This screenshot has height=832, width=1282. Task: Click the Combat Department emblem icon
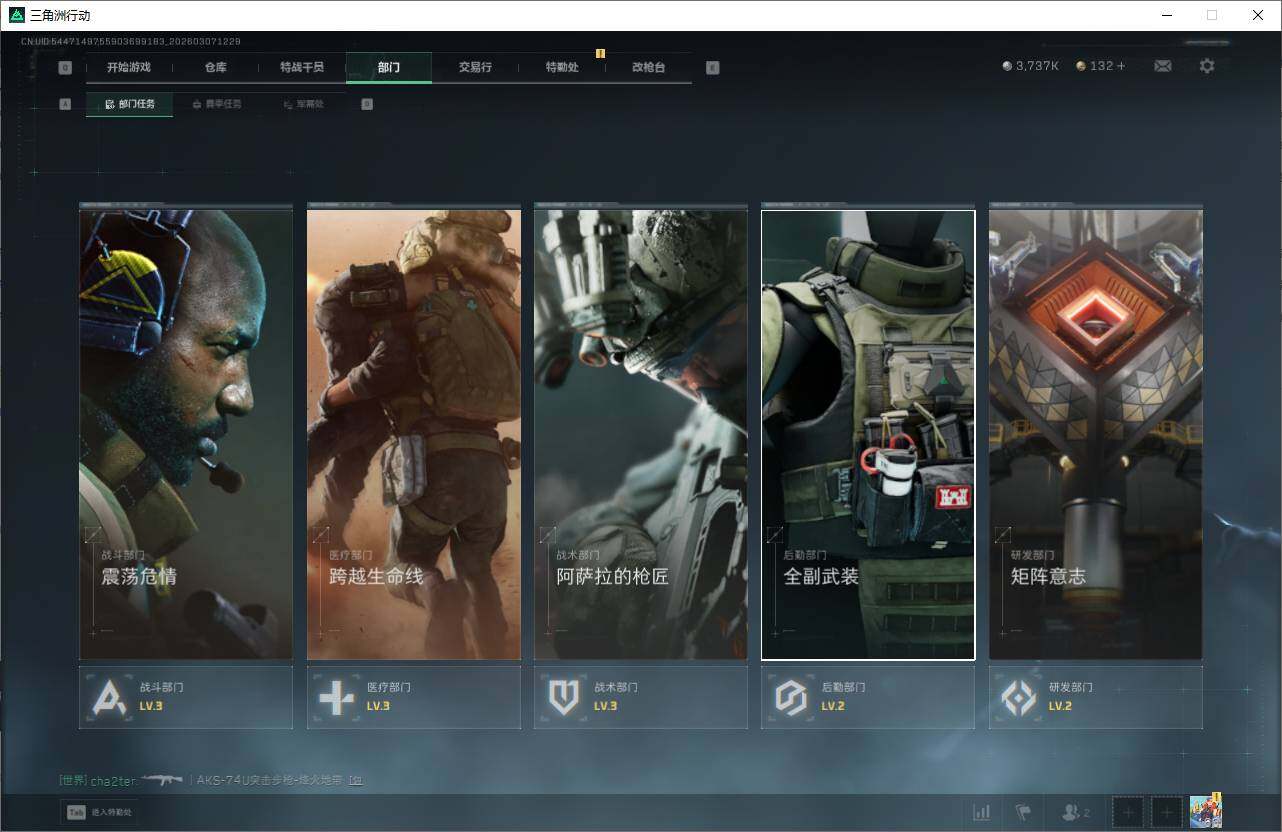(109, 697)
